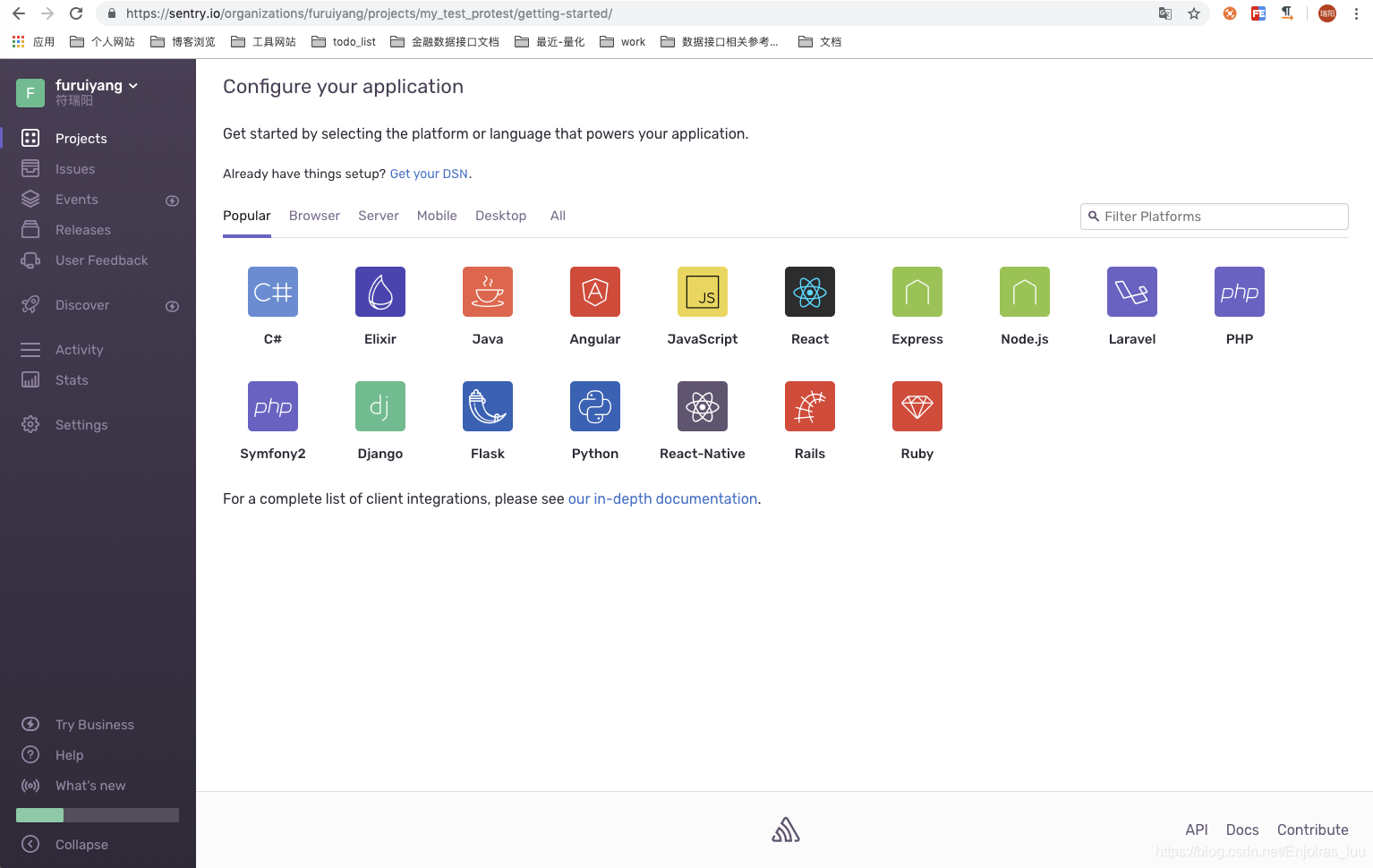Select the Angular platform icon
Screen dimensions: 1373x868
[x=595, y=292]
